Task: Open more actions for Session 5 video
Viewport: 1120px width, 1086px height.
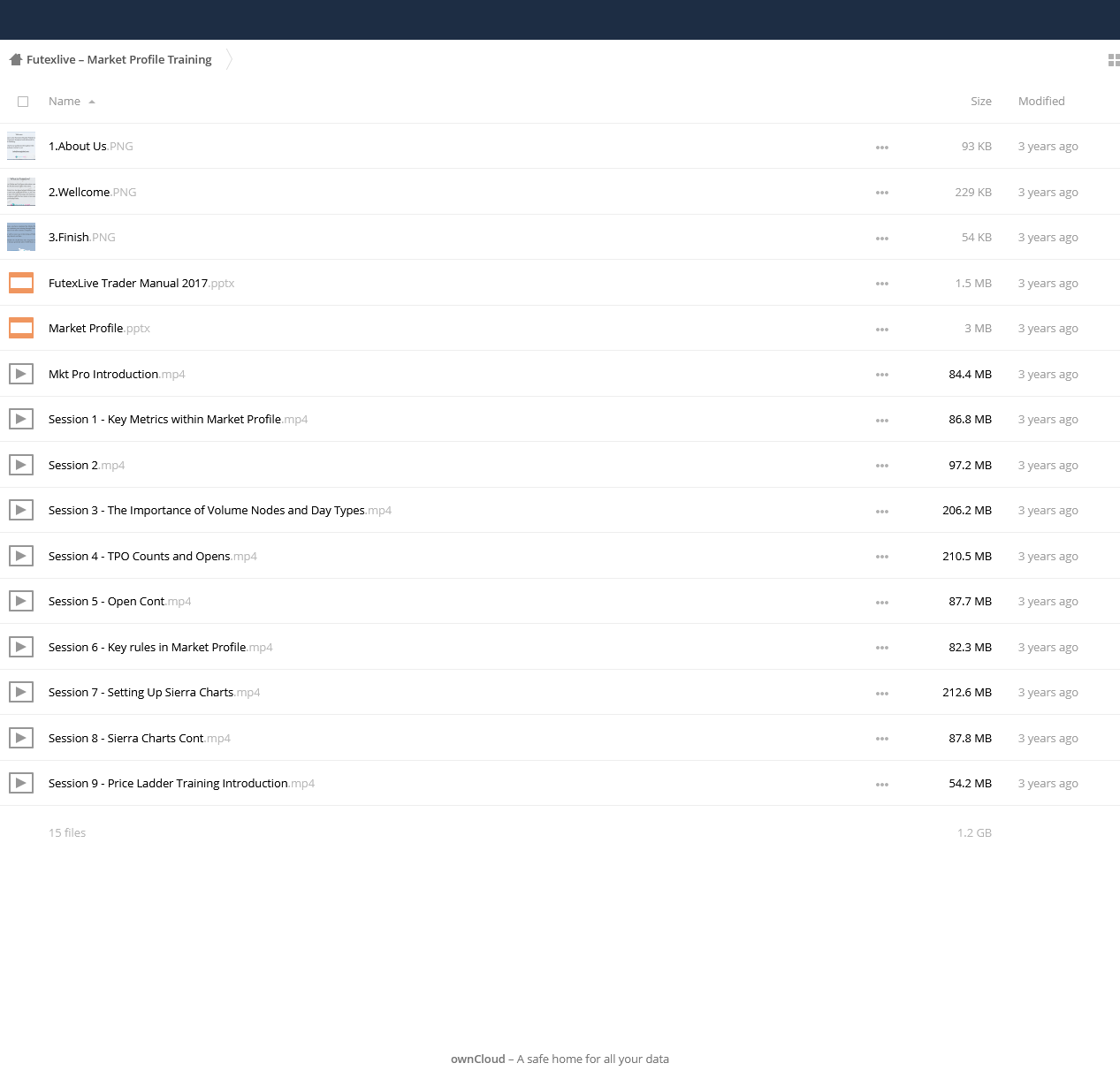Action: (882, 603)
